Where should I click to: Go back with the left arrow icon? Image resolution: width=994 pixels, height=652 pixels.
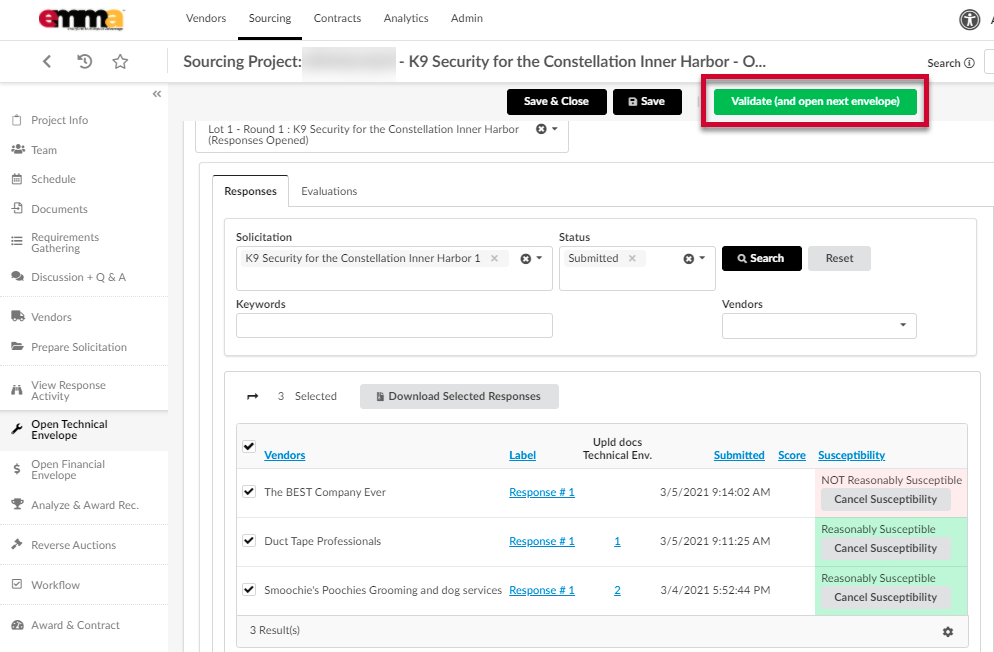click(x=47, y=61)
